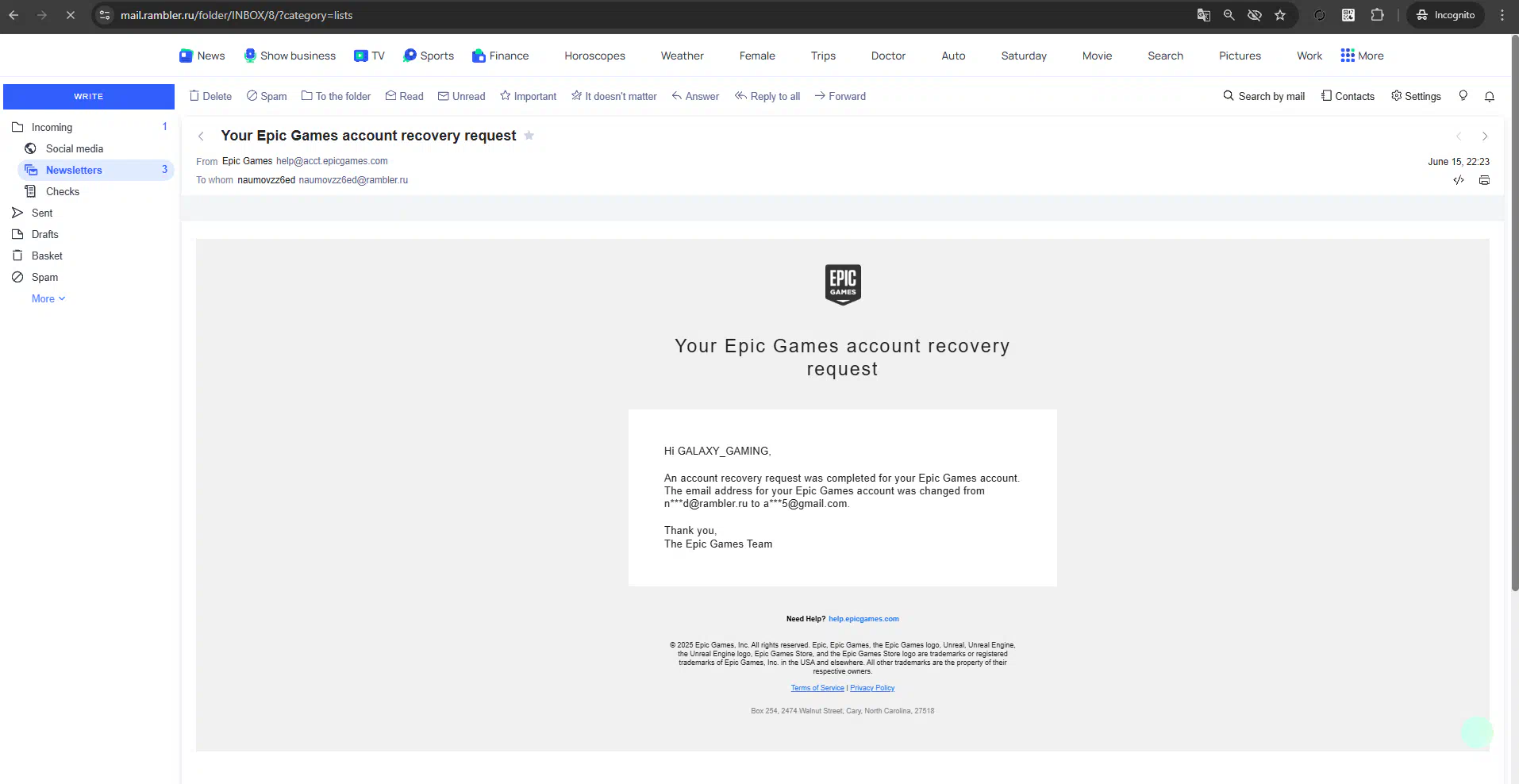Open Trips section
Viewport: 1519px width, 784px height.
[x=823, y=56]
